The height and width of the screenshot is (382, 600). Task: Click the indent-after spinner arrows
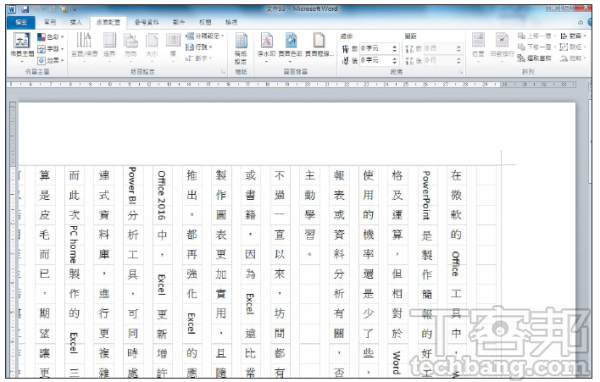[x=395, y=60]
